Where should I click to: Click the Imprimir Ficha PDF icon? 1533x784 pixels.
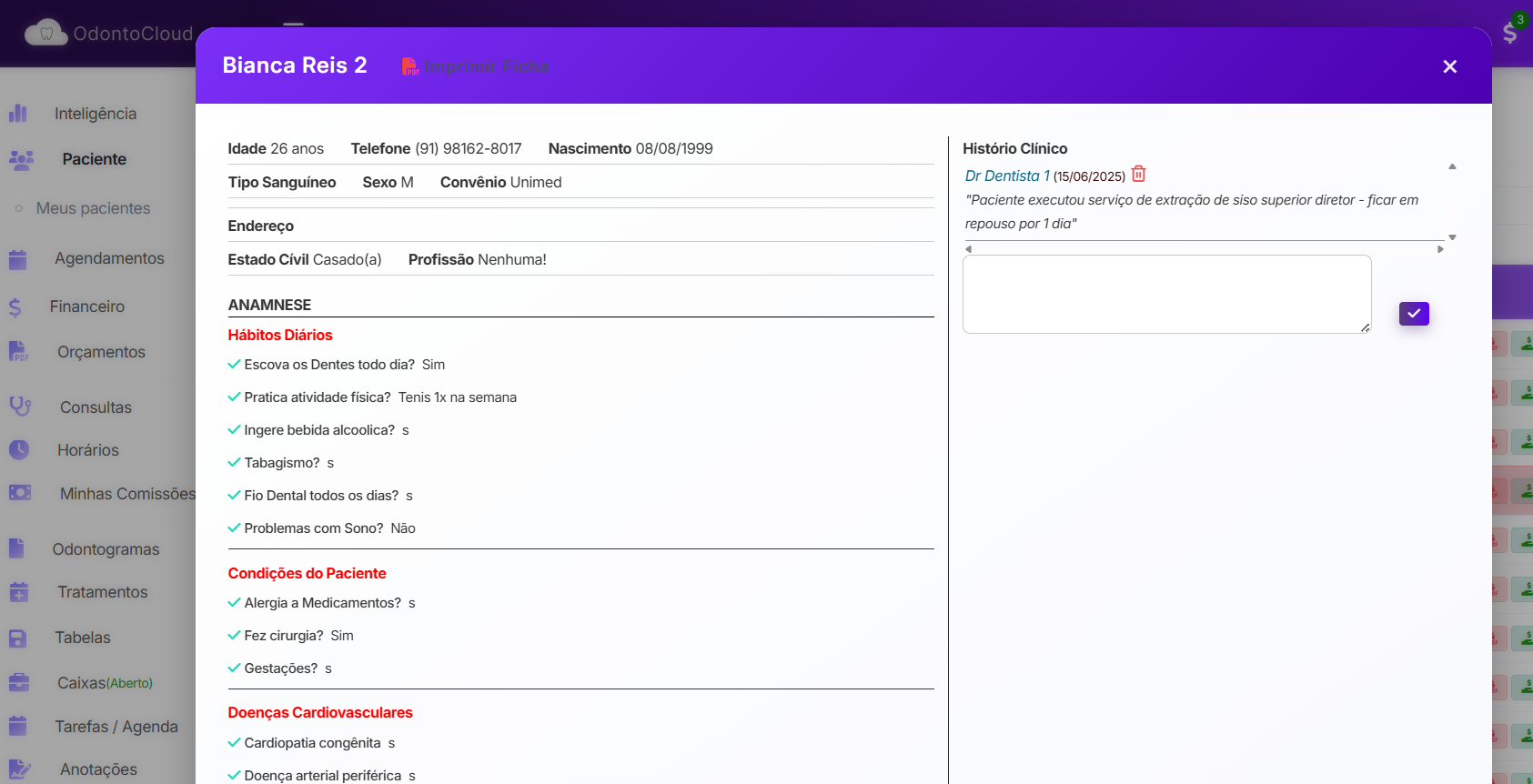click(x=410, y=66)
